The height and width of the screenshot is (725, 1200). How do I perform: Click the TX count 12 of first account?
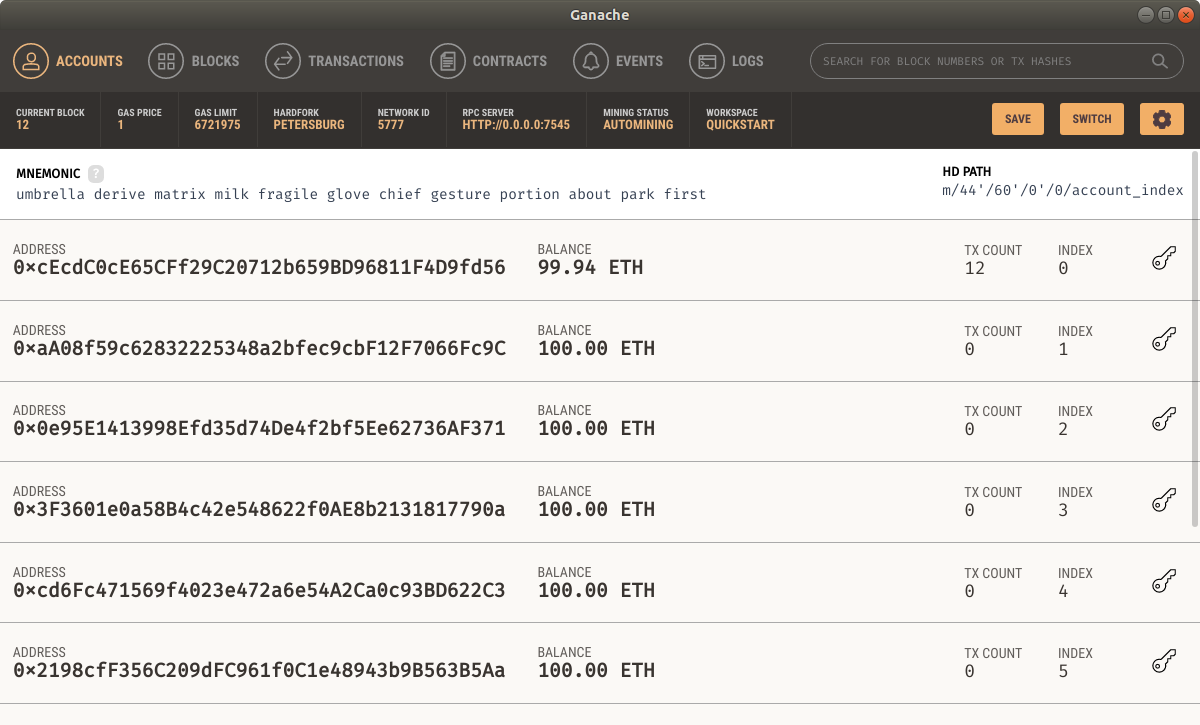click(x=974, y=268)
